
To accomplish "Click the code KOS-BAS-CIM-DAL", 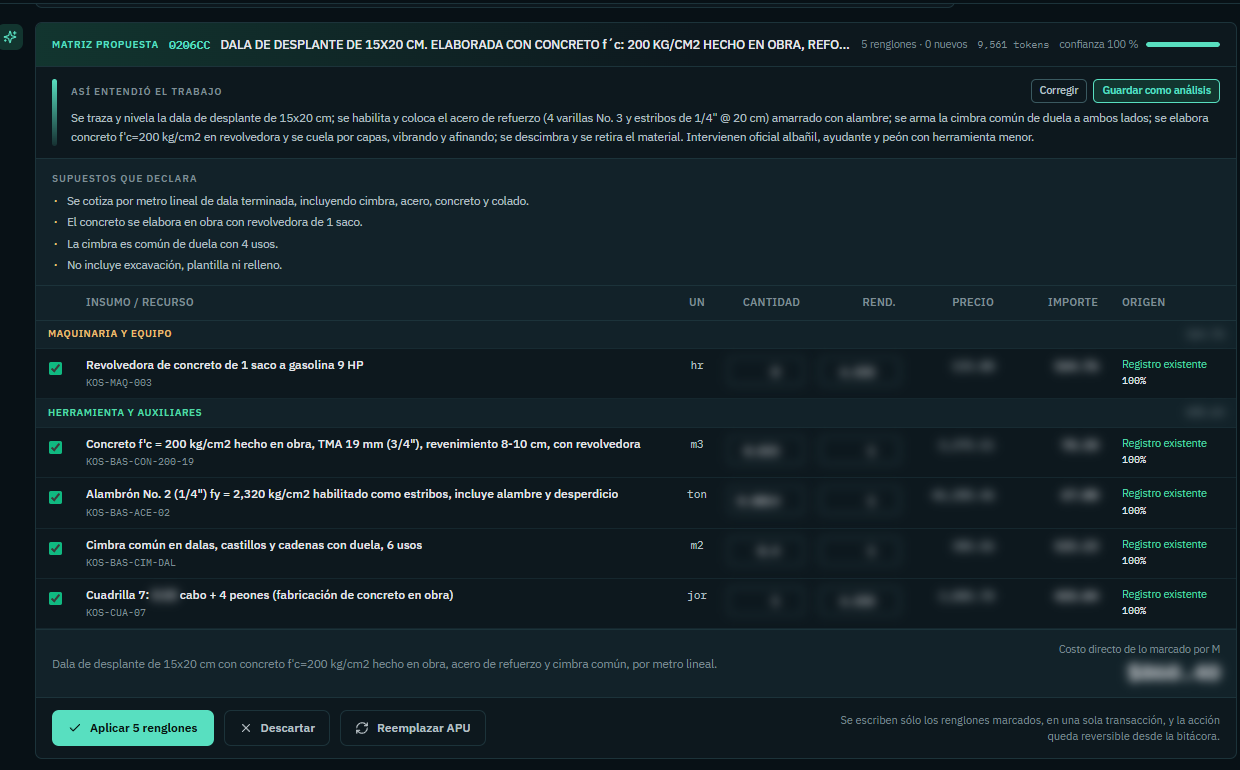I will tap(131, 562).
